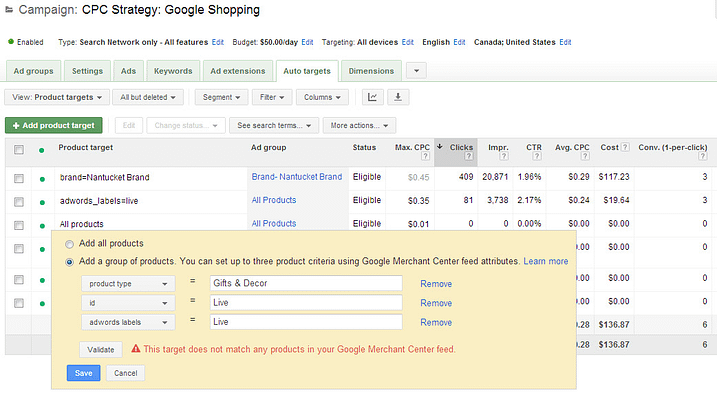
Task: Open the Columns dropdown
Action: 322,97
